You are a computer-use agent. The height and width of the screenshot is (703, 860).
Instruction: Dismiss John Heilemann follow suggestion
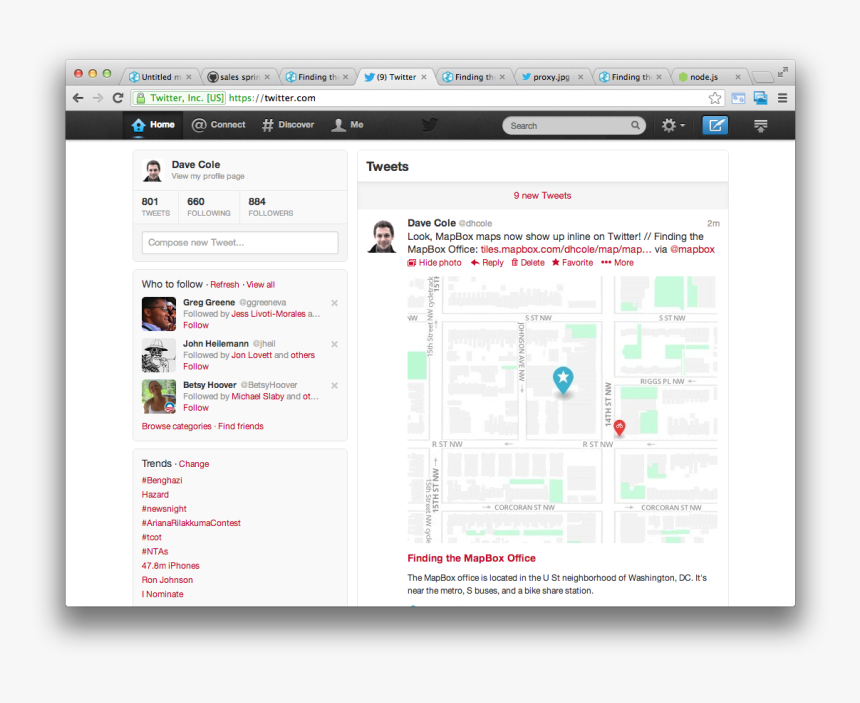tap(335, 344)
